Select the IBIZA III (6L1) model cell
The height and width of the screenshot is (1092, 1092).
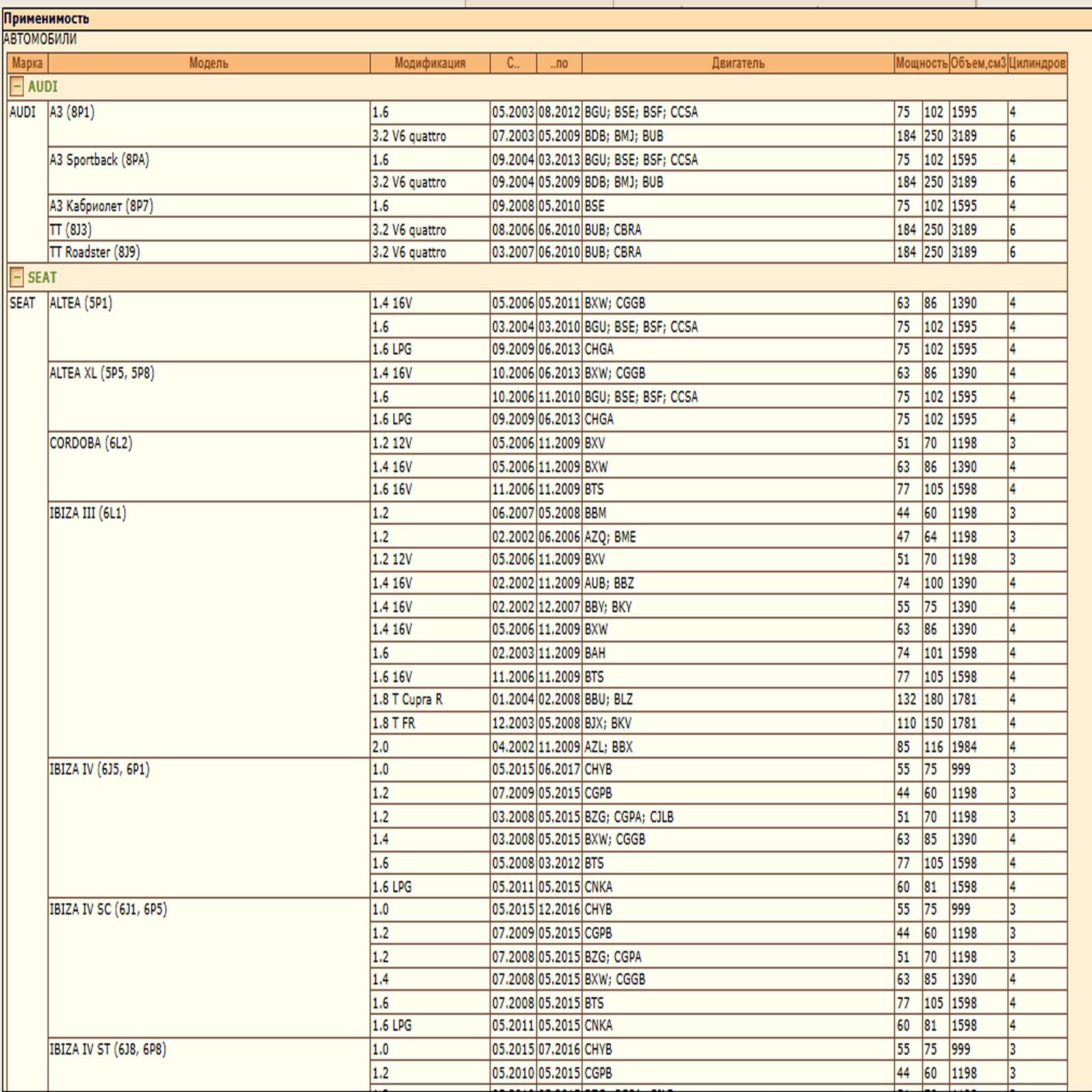[87, 513]
